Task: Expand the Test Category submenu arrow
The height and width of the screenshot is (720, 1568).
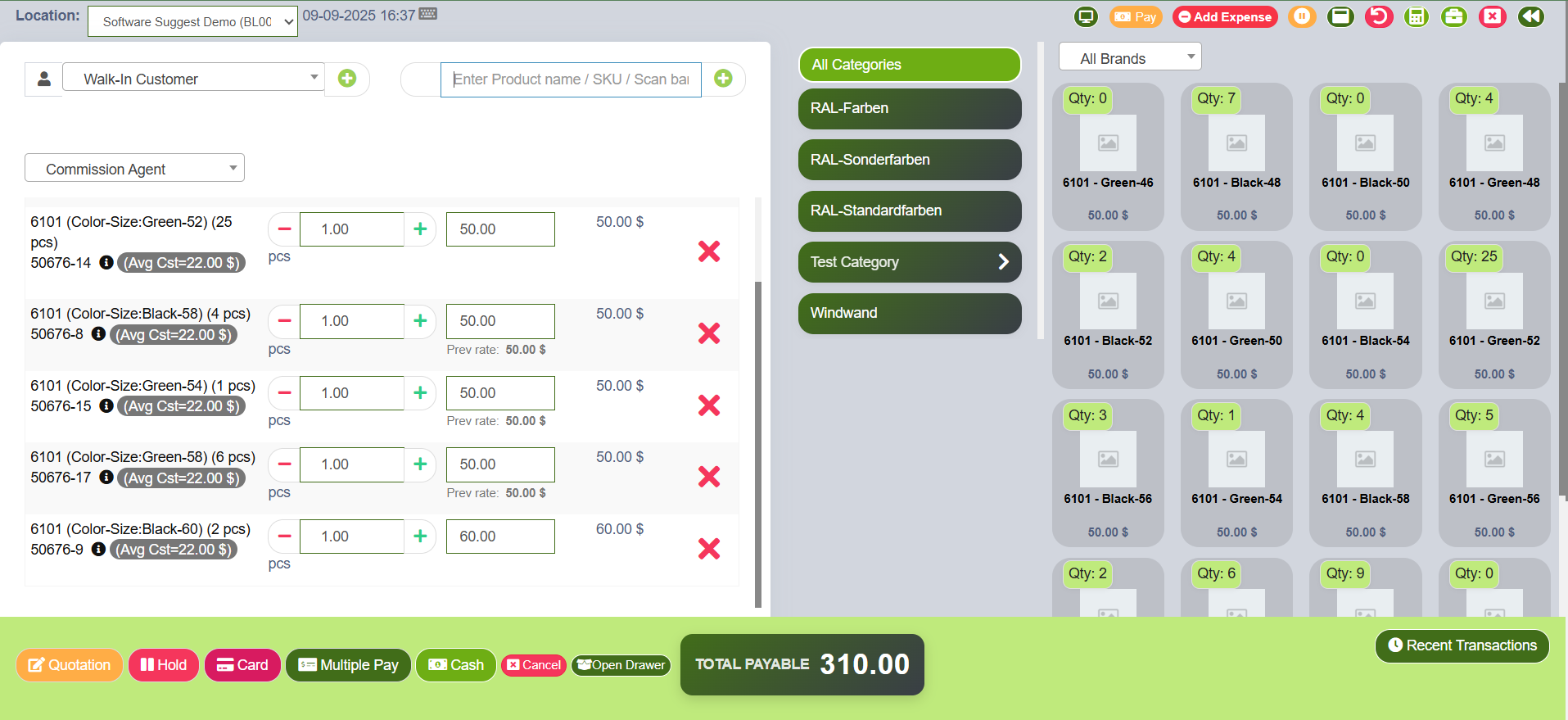Action: [1003, 262]
